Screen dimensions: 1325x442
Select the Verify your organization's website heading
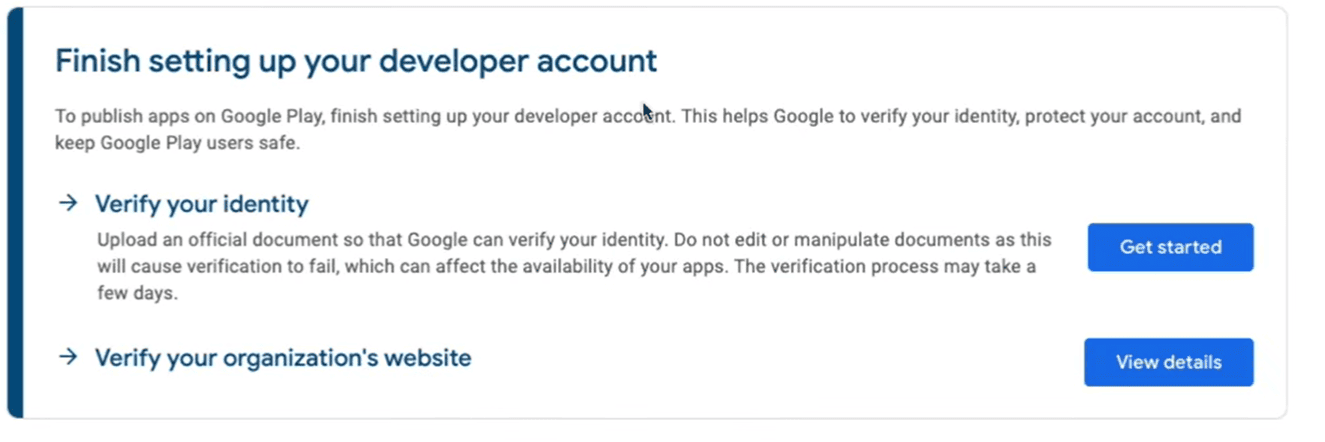point(282,358)
